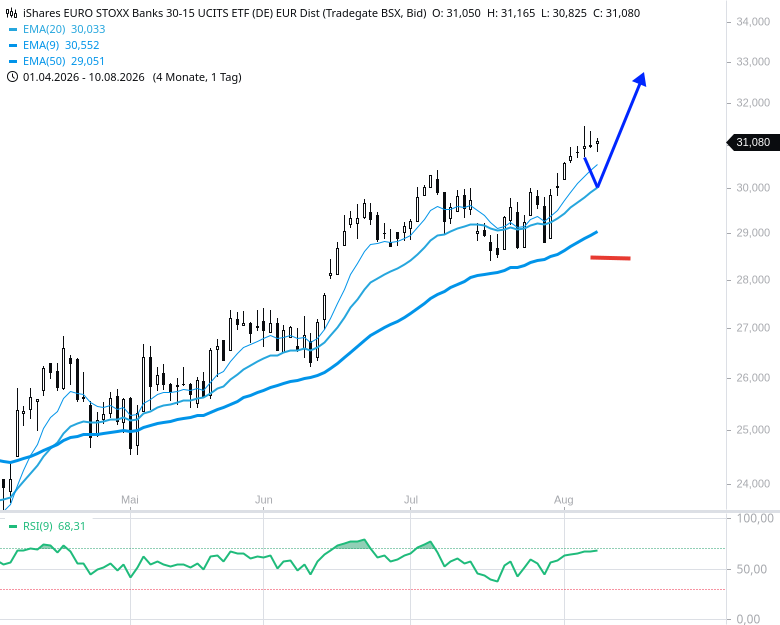Click the 24,000 price axis label
The width and height of the screenshot is (780, 625).
(753, 484)
